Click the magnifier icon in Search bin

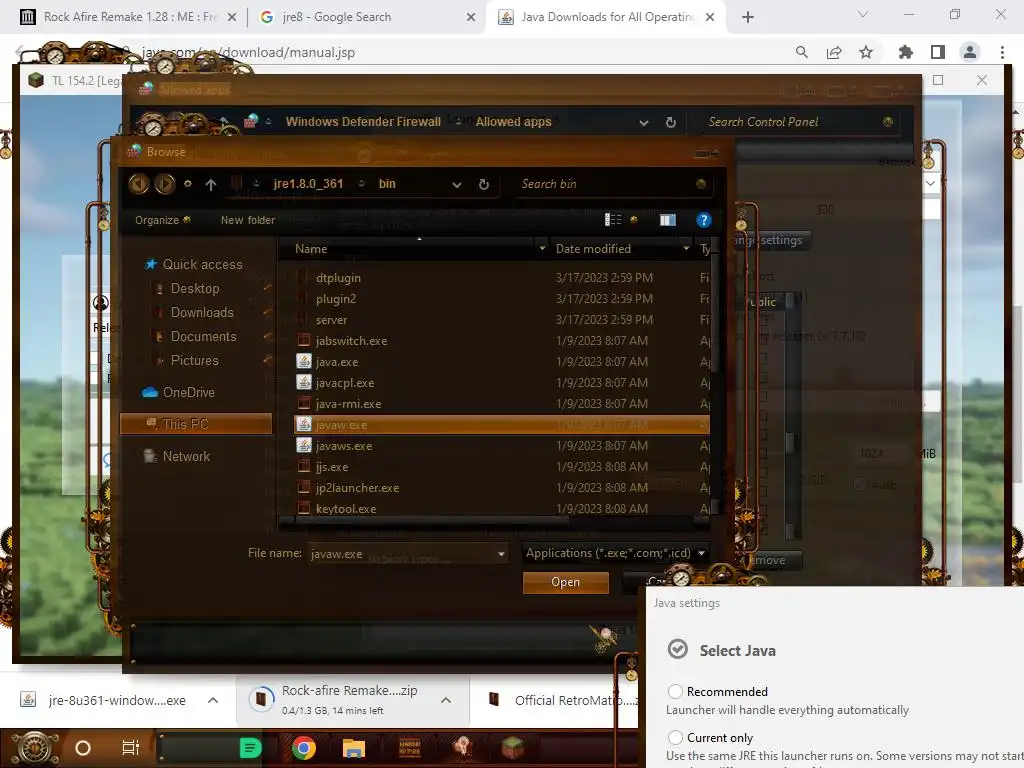pyautogui.click(x=701, y=184)
